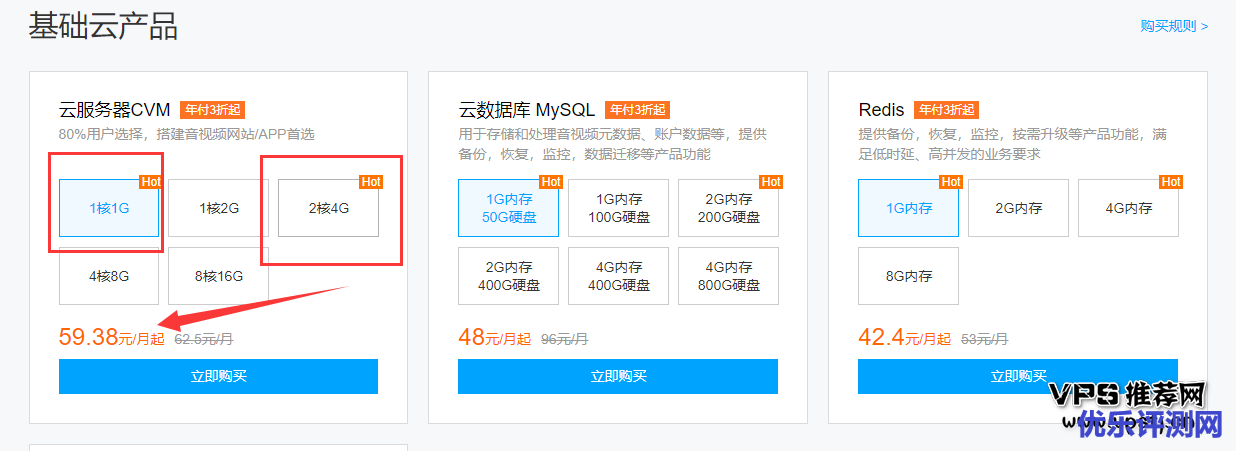1236x451 pixels.
Task: Click the Redis card title
Action: [881, 110]
